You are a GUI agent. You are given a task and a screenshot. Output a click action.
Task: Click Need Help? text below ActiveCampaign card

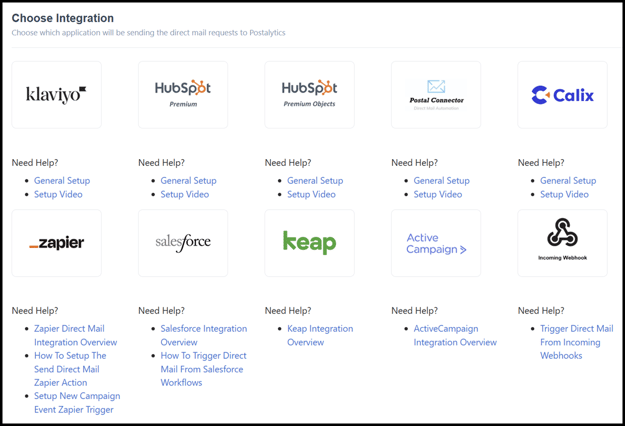(415, 310)
